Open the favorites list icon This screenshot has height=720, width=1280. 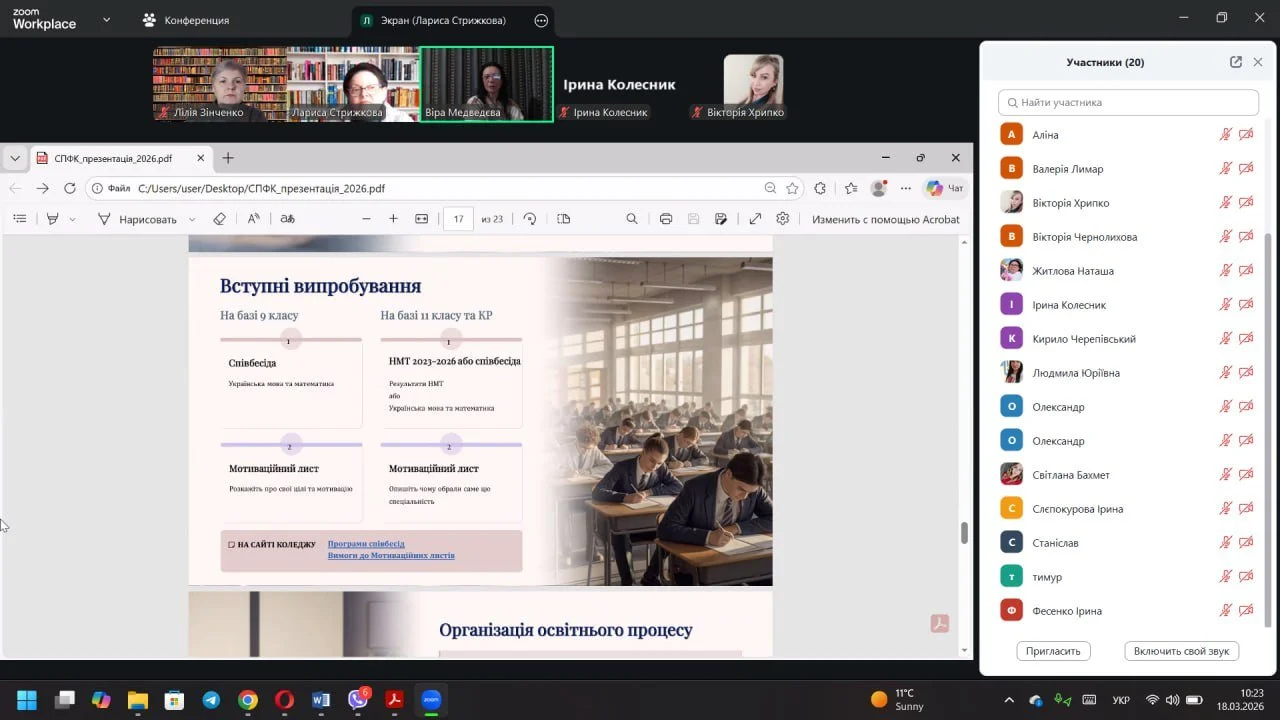(x=851, y=188)
